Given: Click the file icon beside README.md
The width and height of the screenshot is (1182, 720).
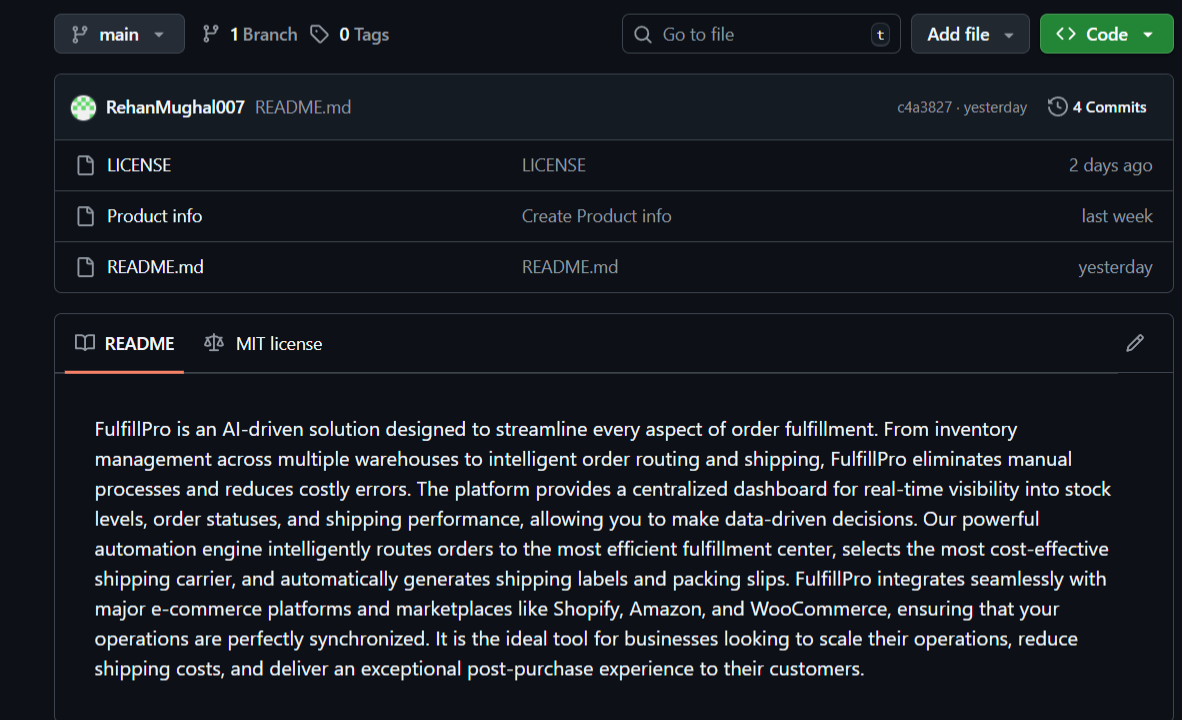Looking at the screenshot, I should (86, 267).
